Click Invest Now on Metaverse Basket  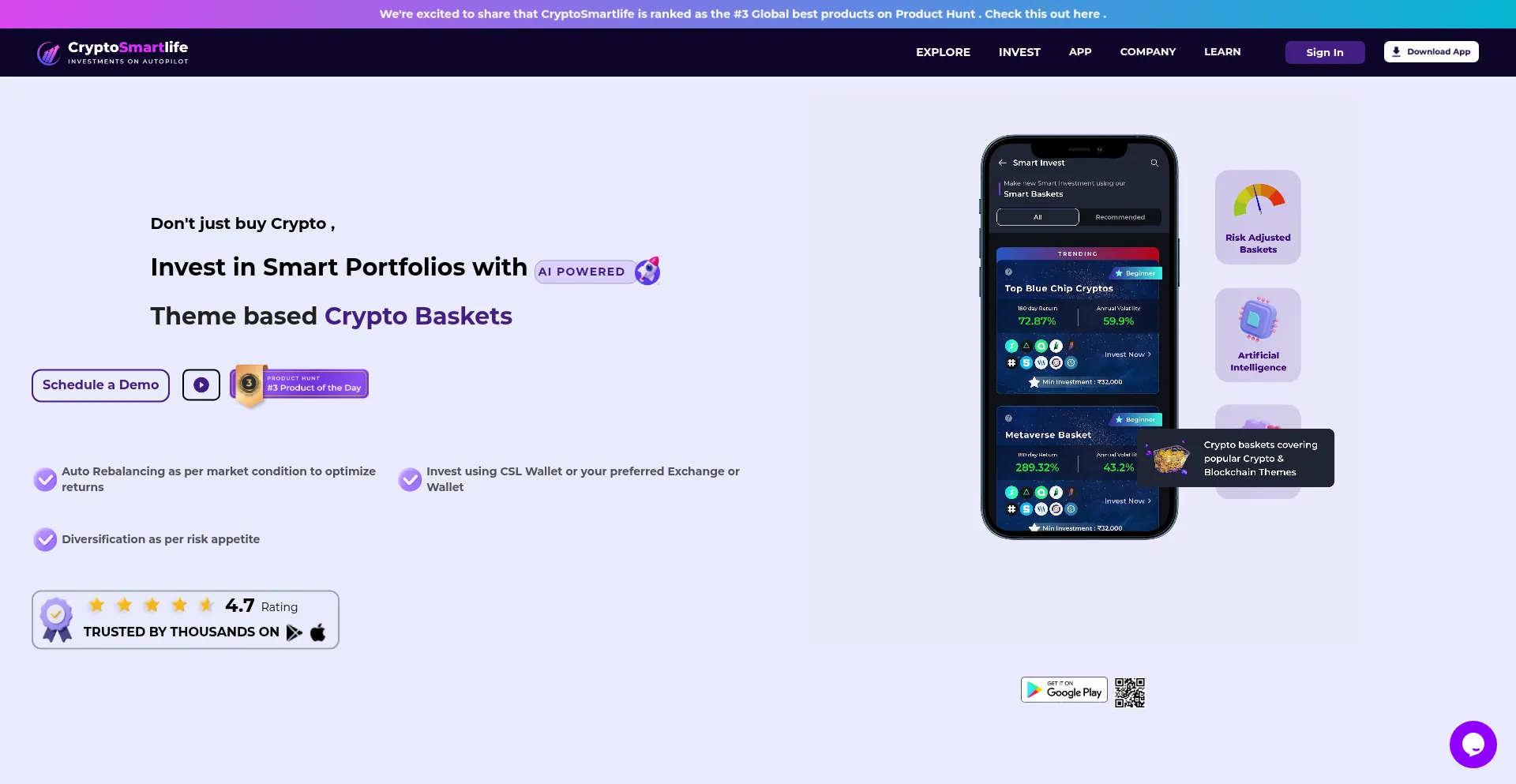pyautogui.click(x=1128, y=501)
